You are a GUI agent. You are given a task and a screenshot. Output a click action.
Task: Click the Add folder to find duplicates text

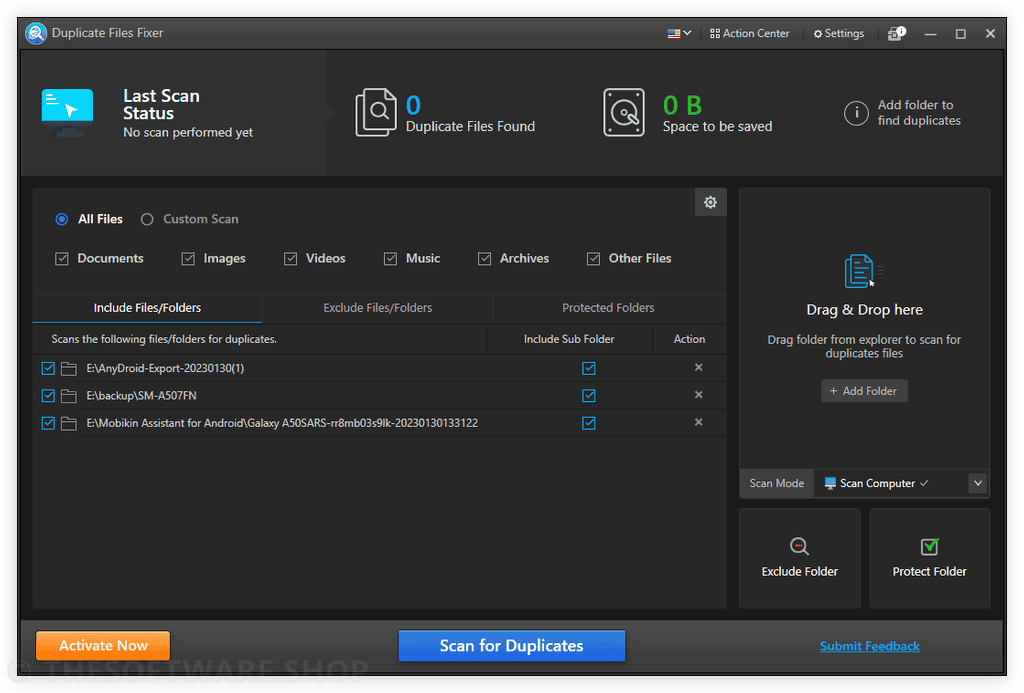coord(919,113)
